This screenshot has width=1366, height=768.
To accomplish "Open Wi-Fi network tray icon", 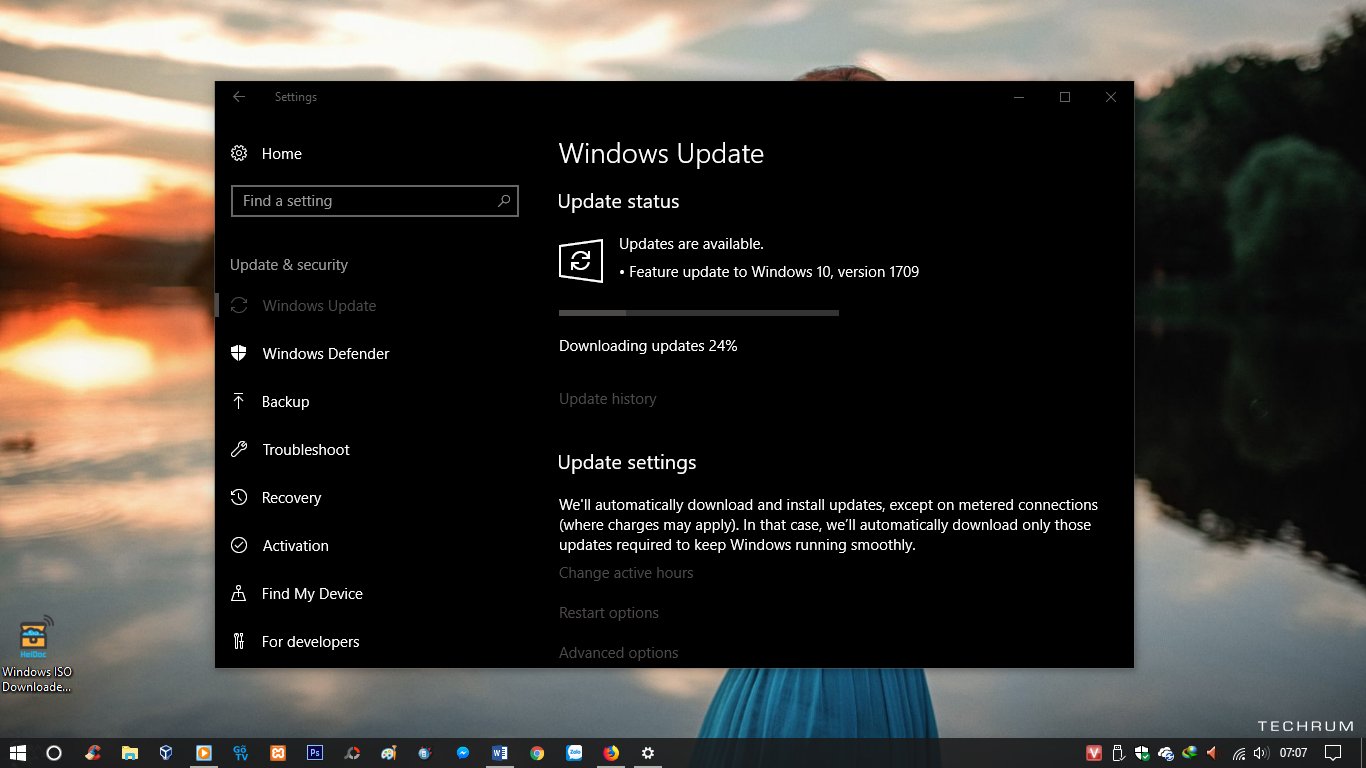I will [x=1239, y=753].
